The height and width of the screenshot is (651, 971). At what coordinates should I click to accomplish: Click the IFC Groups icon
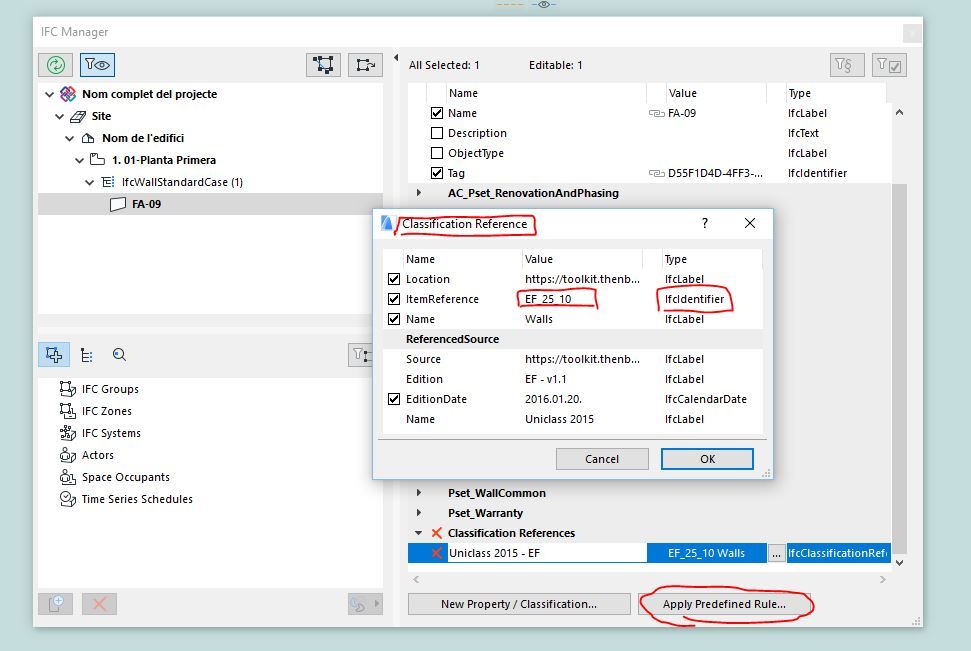point(67,389)
